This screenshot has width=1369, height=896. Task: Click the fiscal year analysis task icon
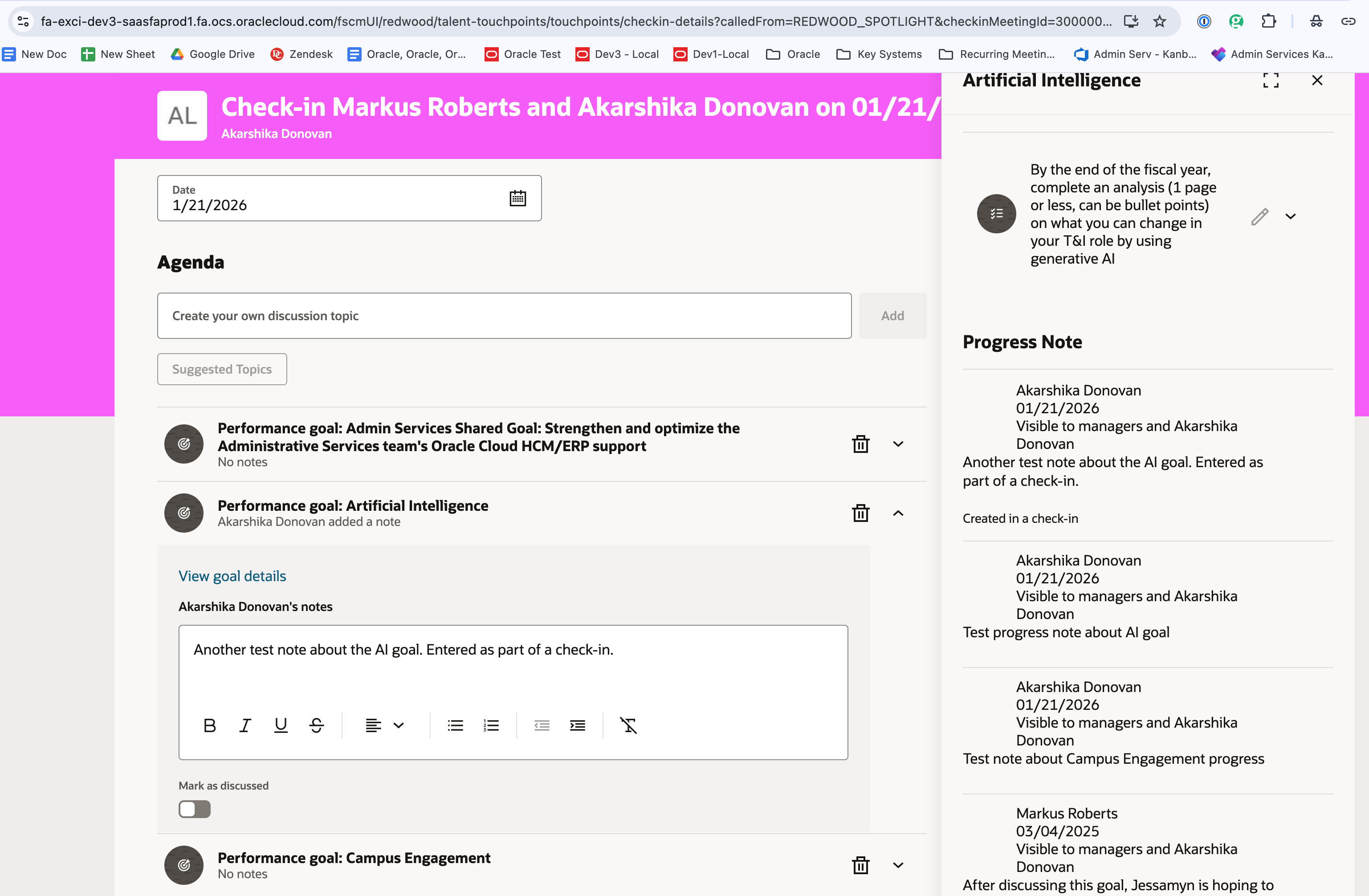(x=996, y=213)
